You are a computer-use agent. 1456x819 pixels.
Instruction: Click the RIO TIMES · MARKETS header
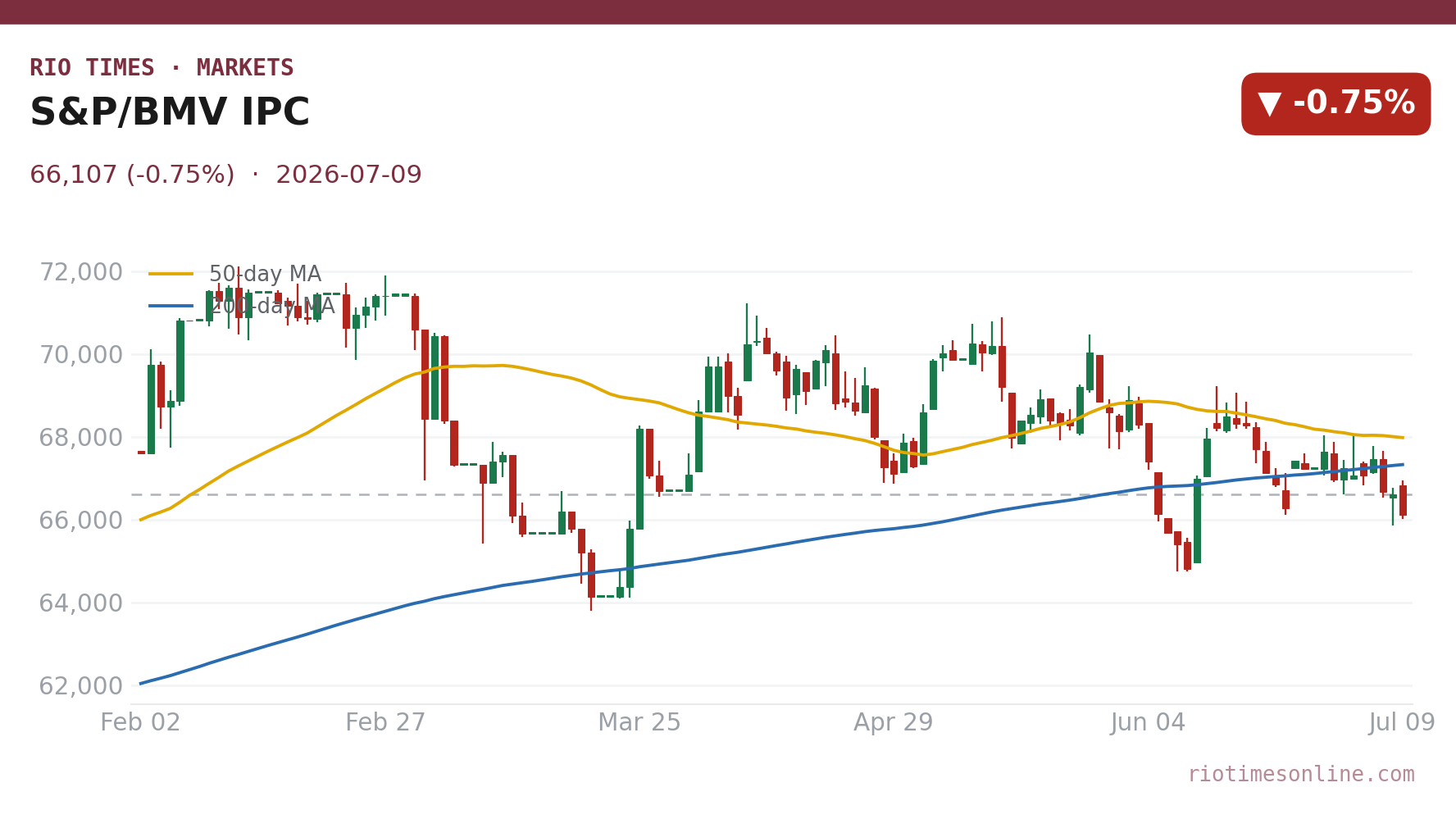pyautogui.click(x=162, y=68)
